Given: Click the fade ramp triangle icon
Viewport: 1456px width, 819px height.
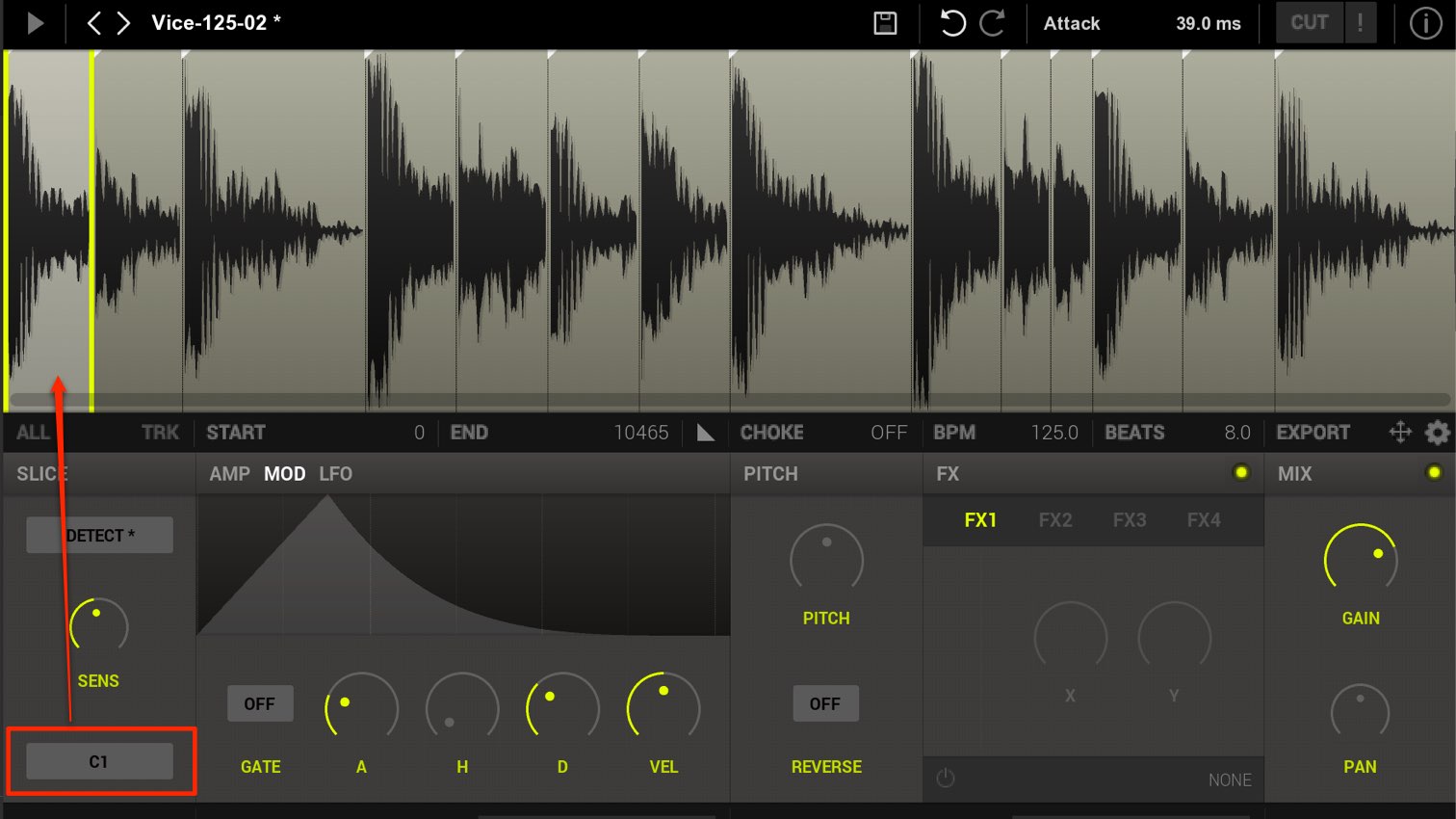Looking at the screenshot, I should pyautogui.click(x=705, y=433).
